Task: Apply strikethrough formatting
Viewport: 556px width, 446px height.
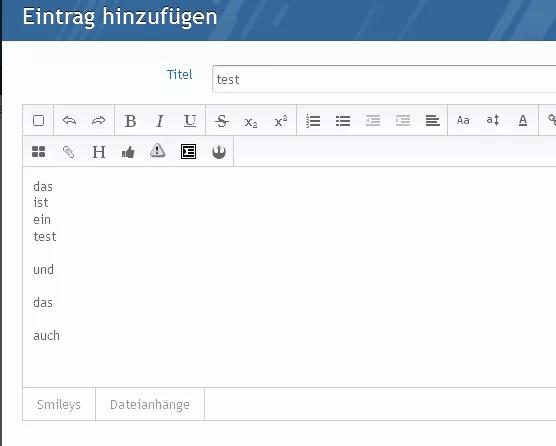Action: coord(222,121)
